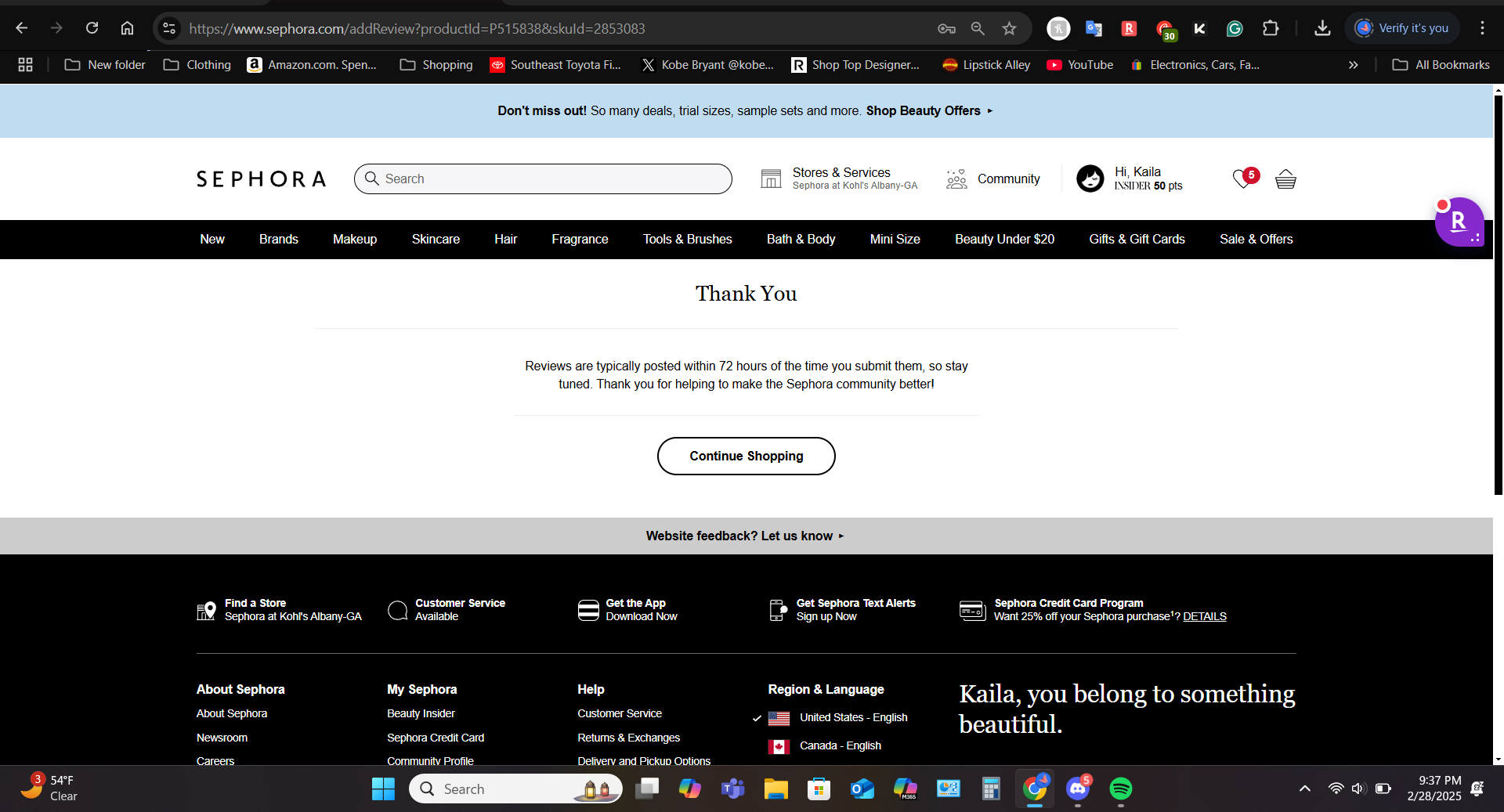
Task: Click the Sephora logo
Action: [261, 179]
